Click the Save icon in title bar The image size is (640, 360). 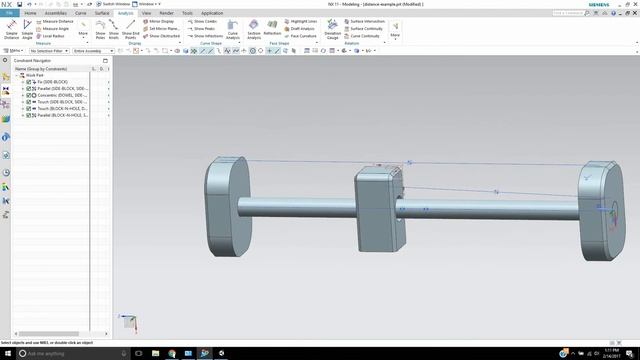pos(19,4)
